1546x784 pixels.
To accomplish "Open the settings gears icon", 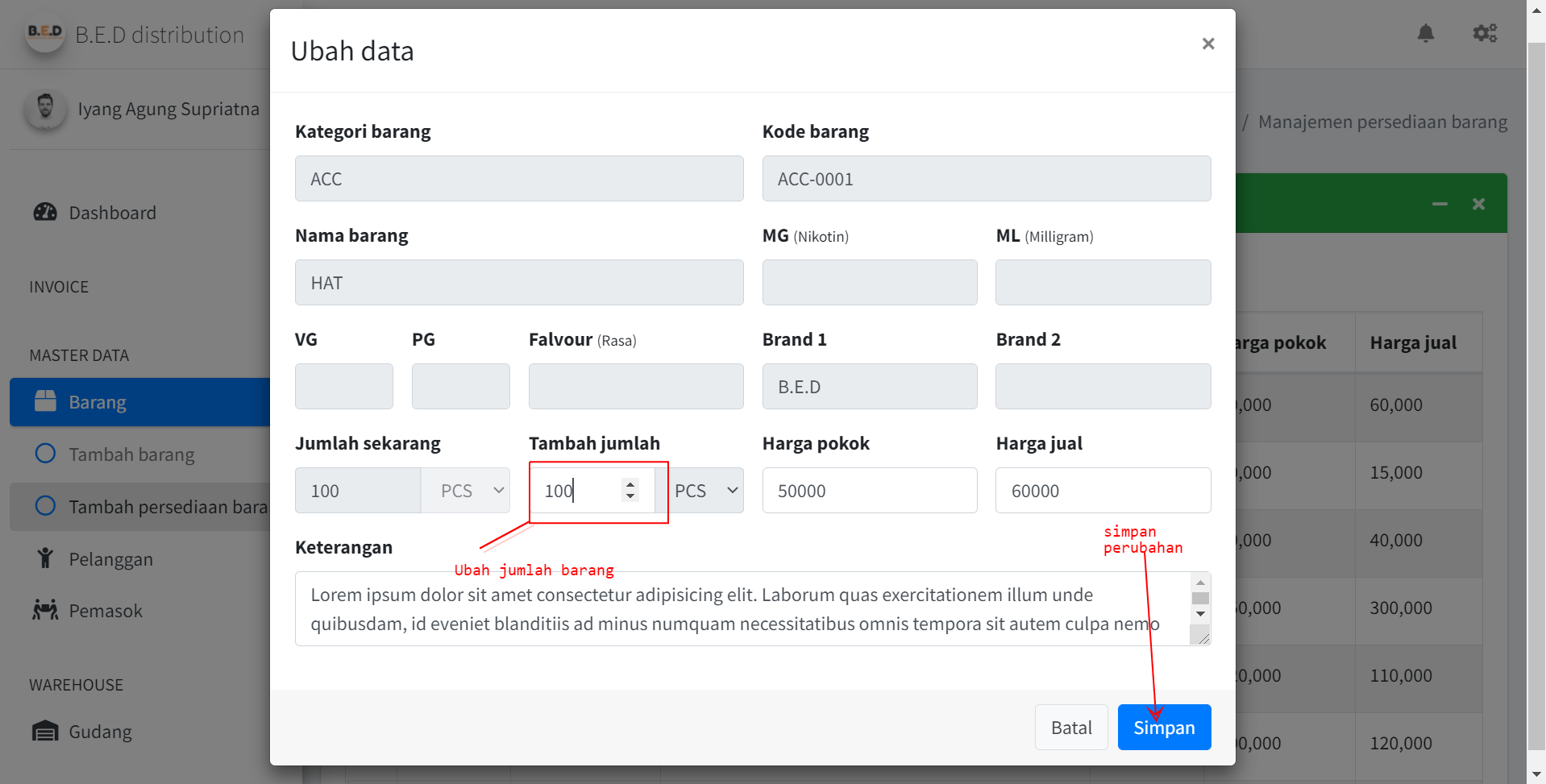I will [x=1485, y=33].
